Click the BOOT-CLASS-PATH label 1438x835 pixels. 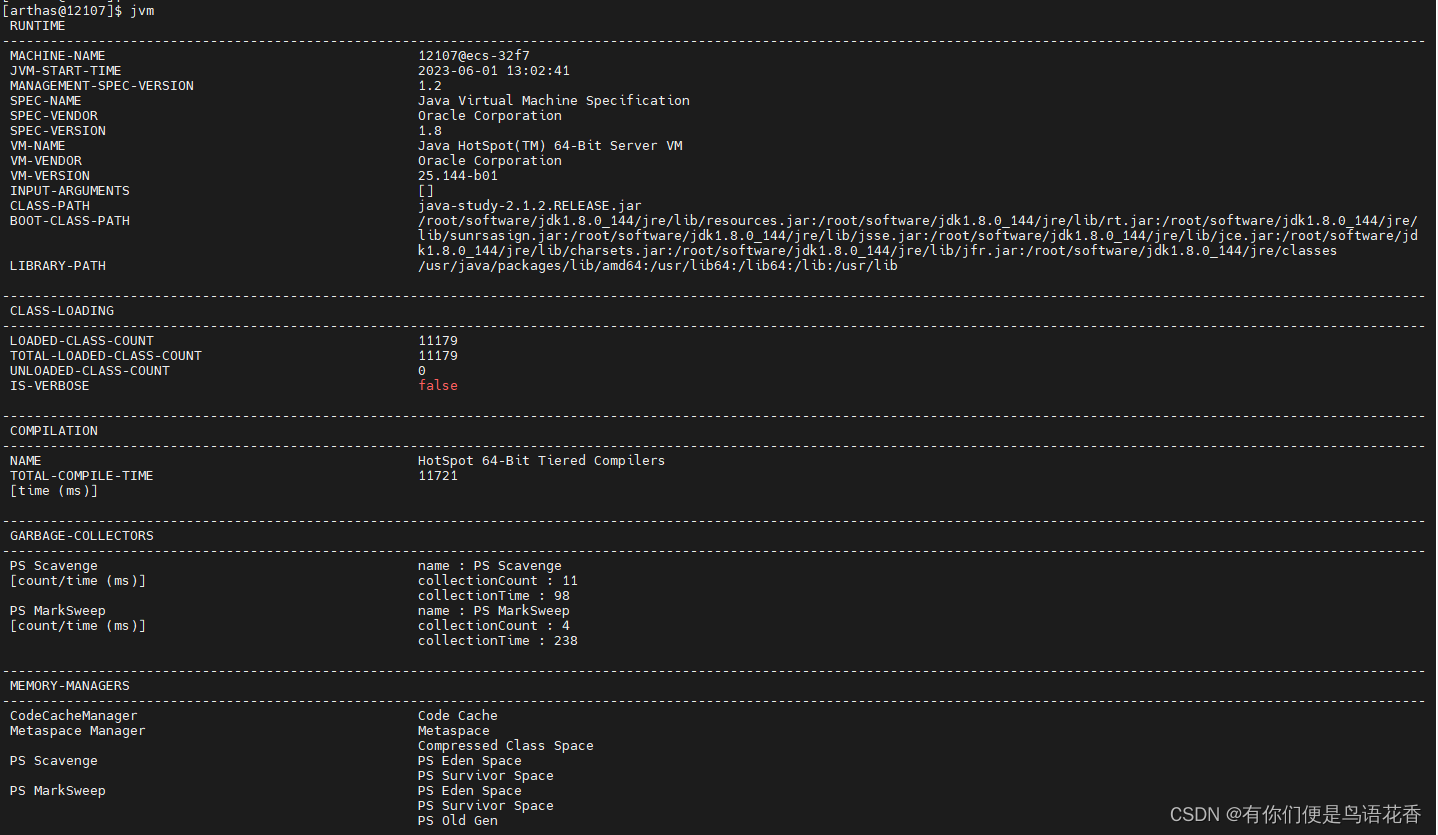pos(70,221)
